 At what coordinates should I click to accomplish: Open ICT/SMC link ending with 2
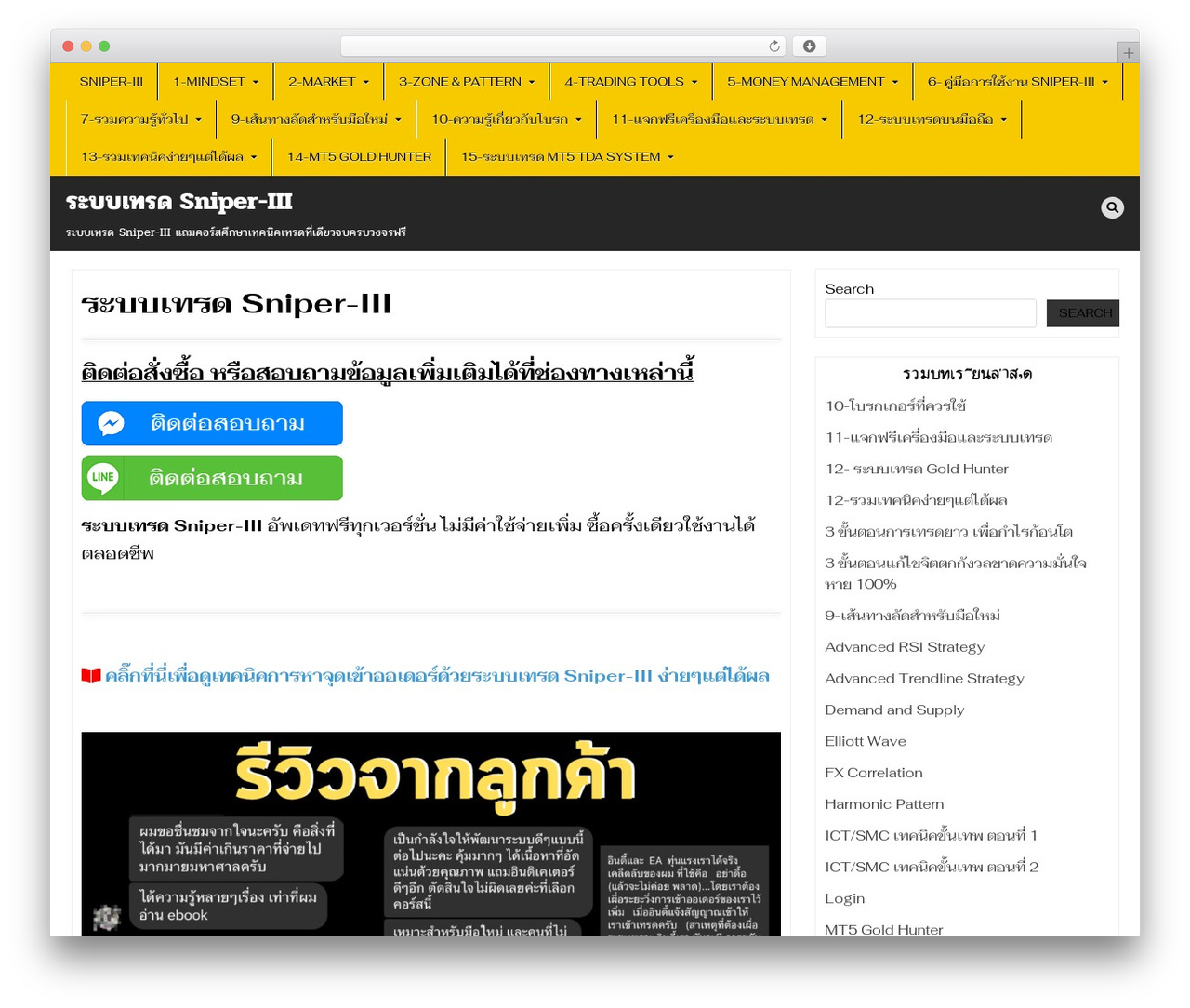coord(932,867)
